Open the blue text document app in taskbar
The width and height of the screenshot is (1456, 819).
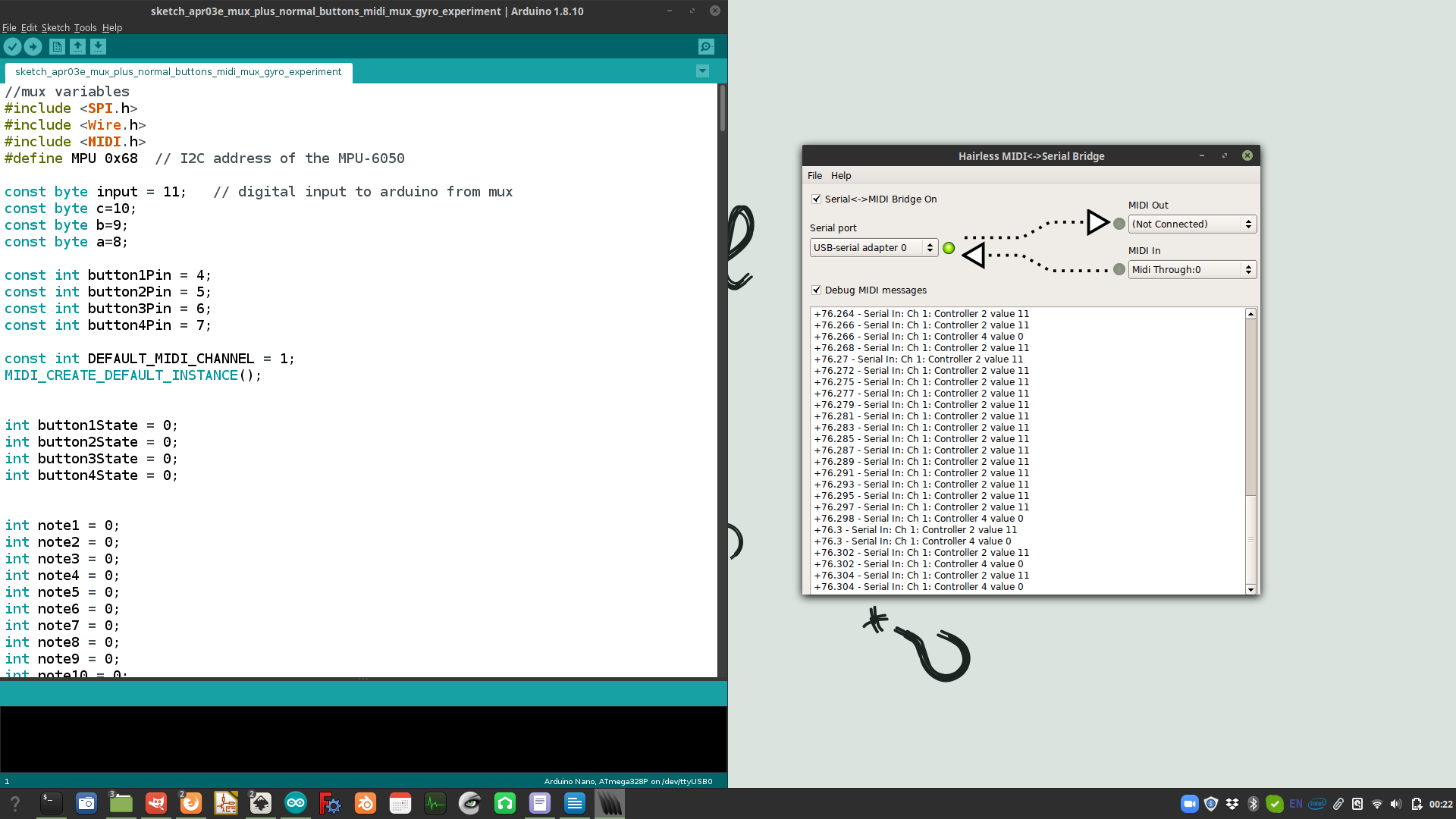[575, 803]
